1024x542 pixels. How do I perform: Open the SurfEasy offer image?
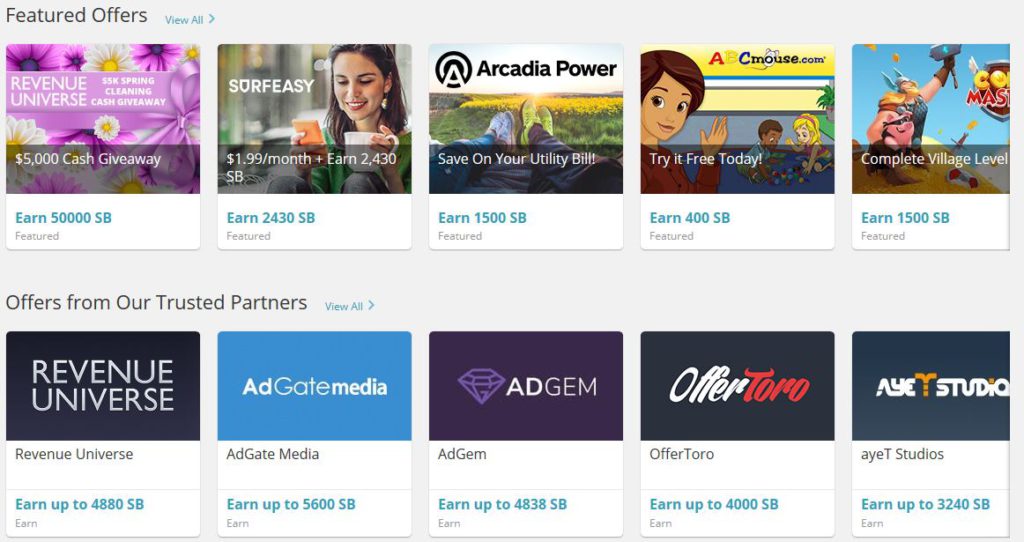coord(314,119)
